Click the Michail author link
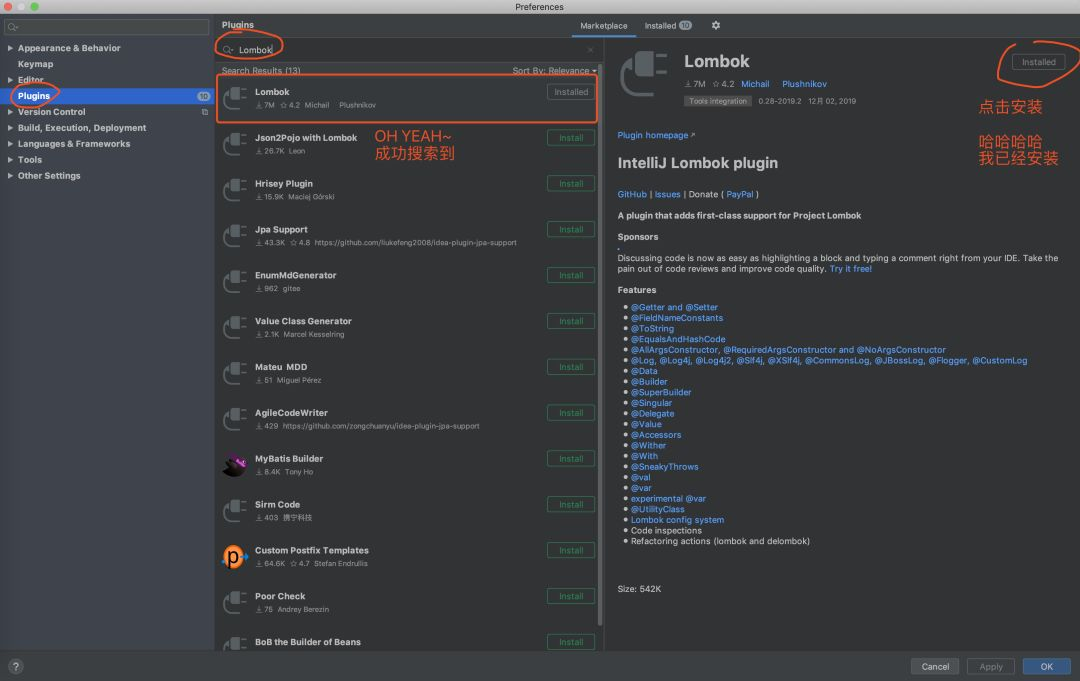 [755, 84]
